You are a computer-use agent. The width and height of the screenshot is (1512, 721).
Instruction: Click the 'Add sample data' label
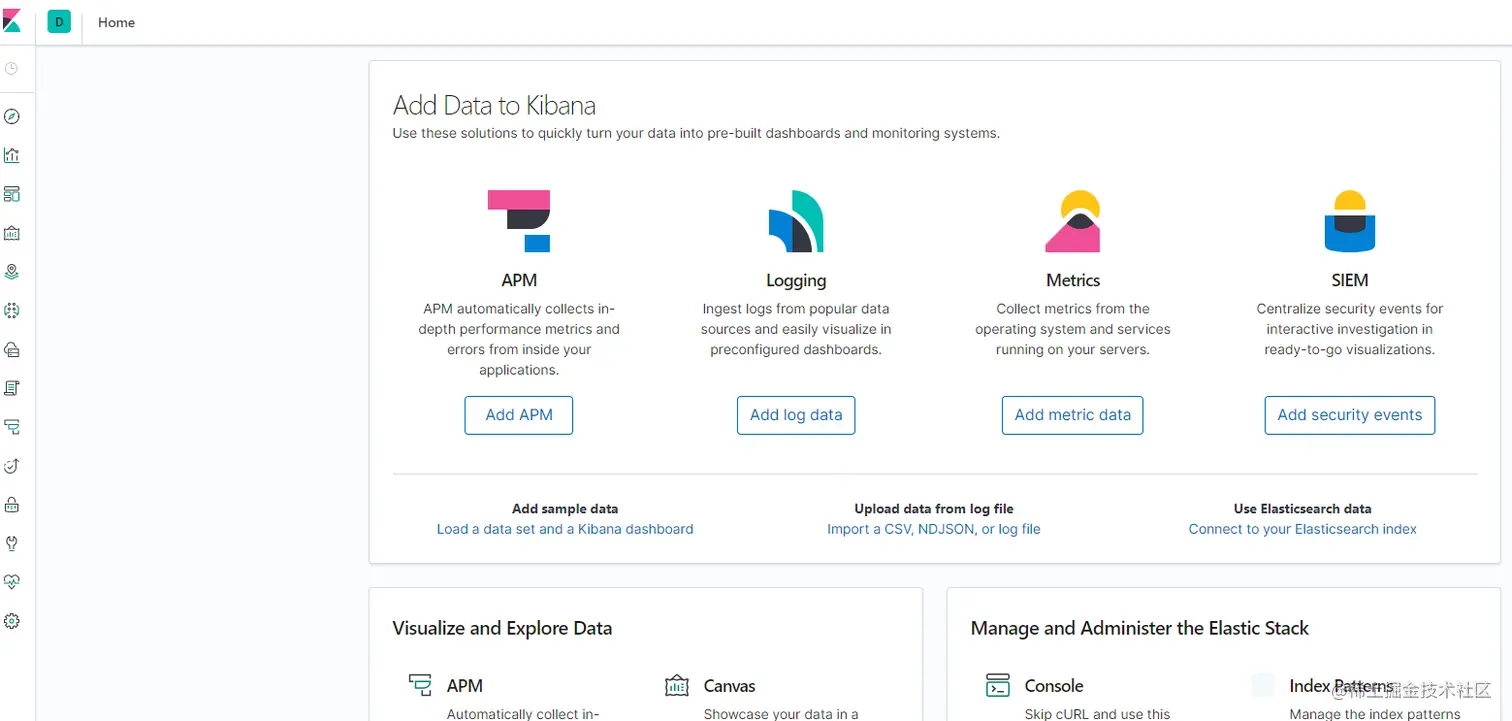[565, 509]
